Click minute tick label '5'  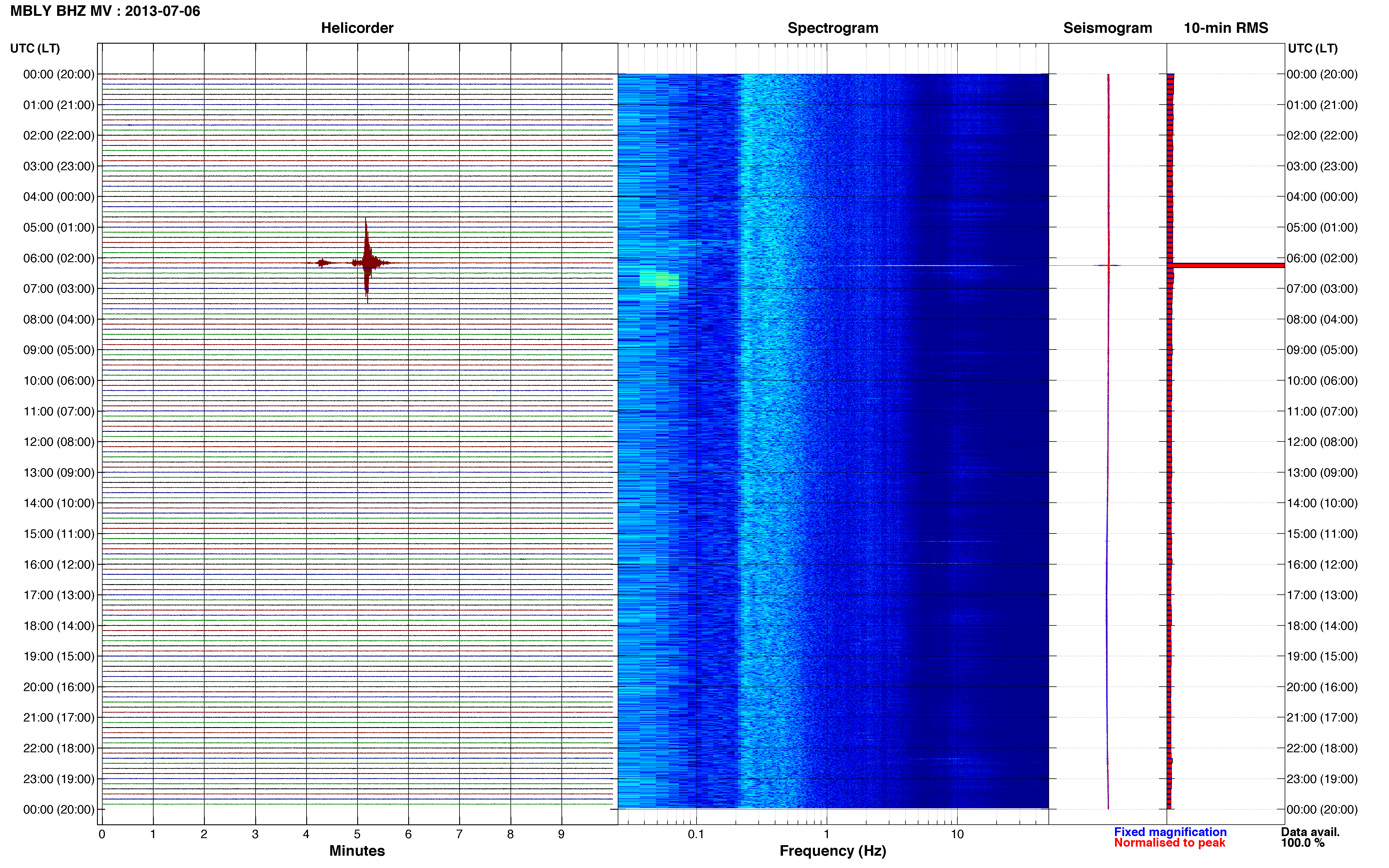coord(357,834)
